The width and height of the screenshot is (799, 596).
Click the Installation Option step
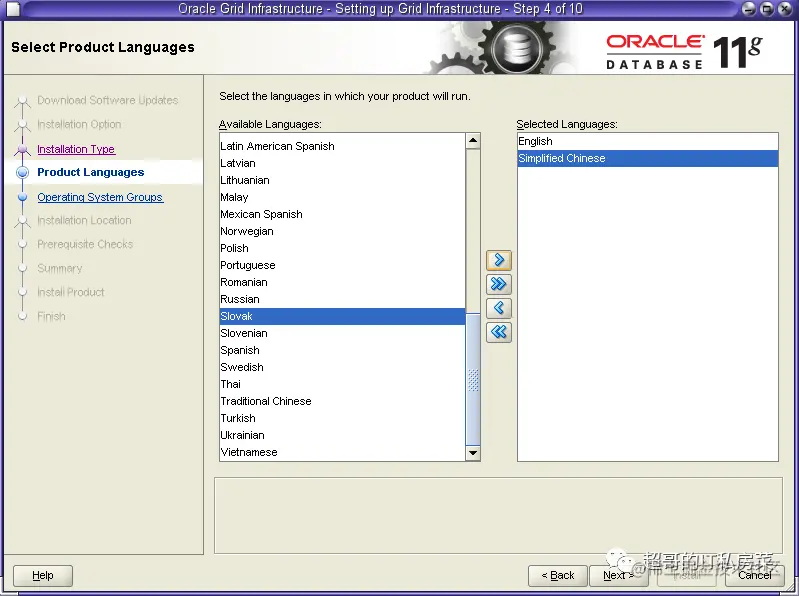click(79, 124)
